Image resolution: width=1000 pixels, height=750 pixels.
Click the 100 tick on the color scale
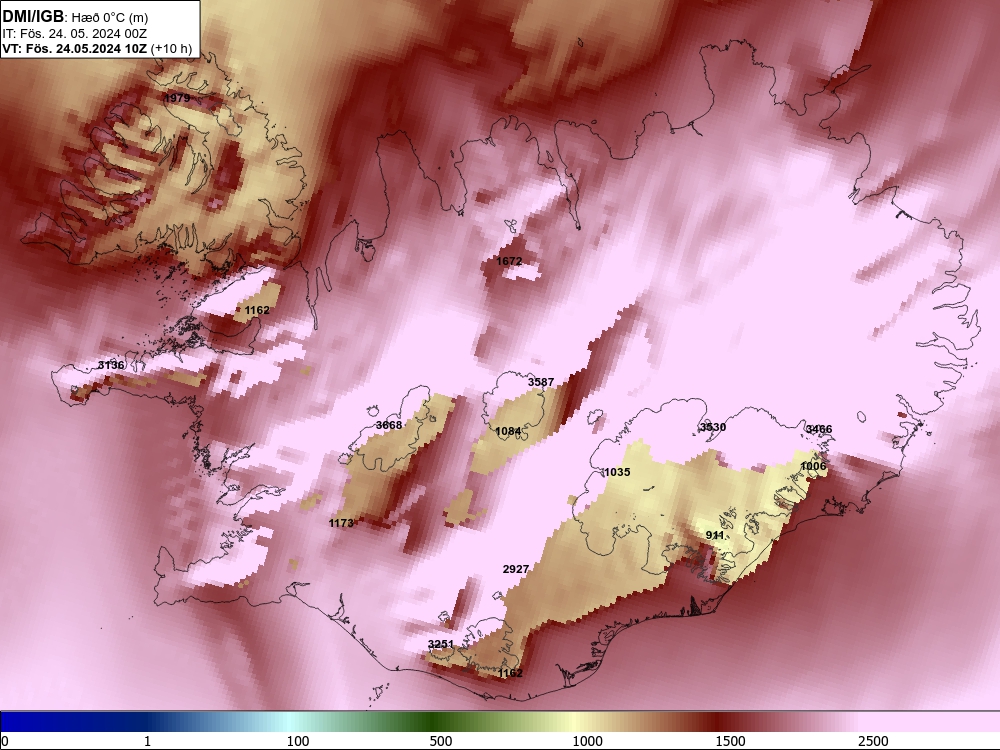pyautogui.click(x=298, y=741)
